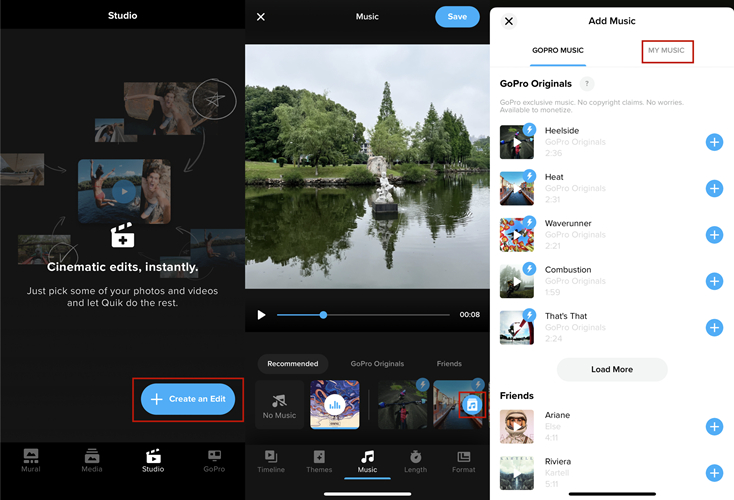The width and height of the screenshot is (734, 500).
Task: Open the GoPro Originals help question mark
Action: (x=587, y=84)
